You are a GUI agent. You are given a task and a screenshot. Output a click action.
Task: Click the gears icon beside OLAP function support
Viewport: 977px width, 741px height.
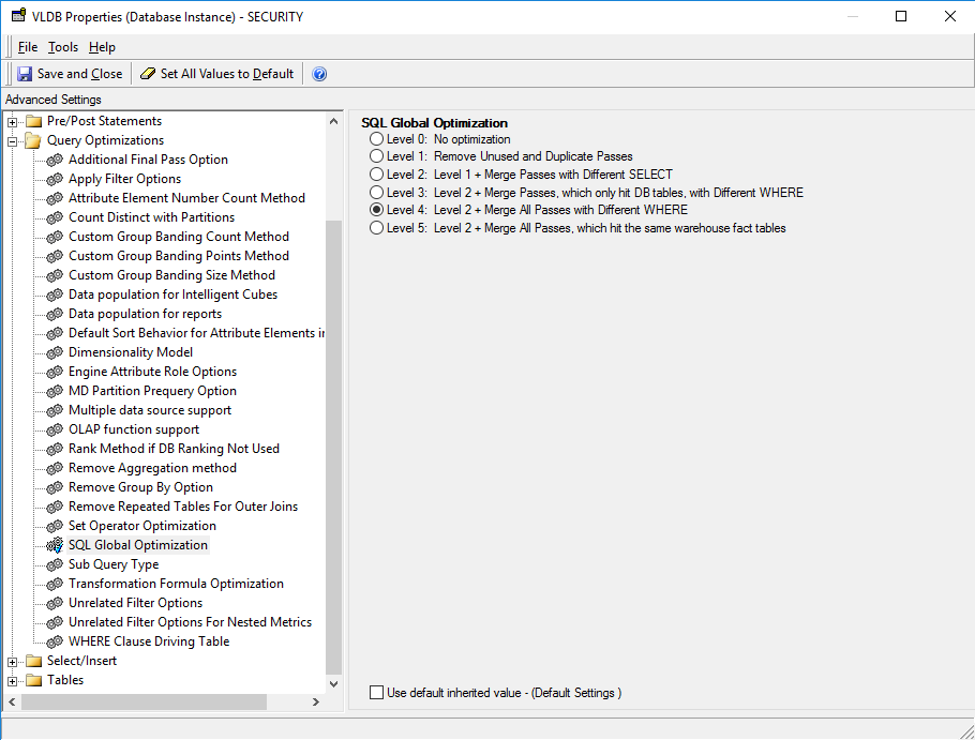(x=54, y=429)
